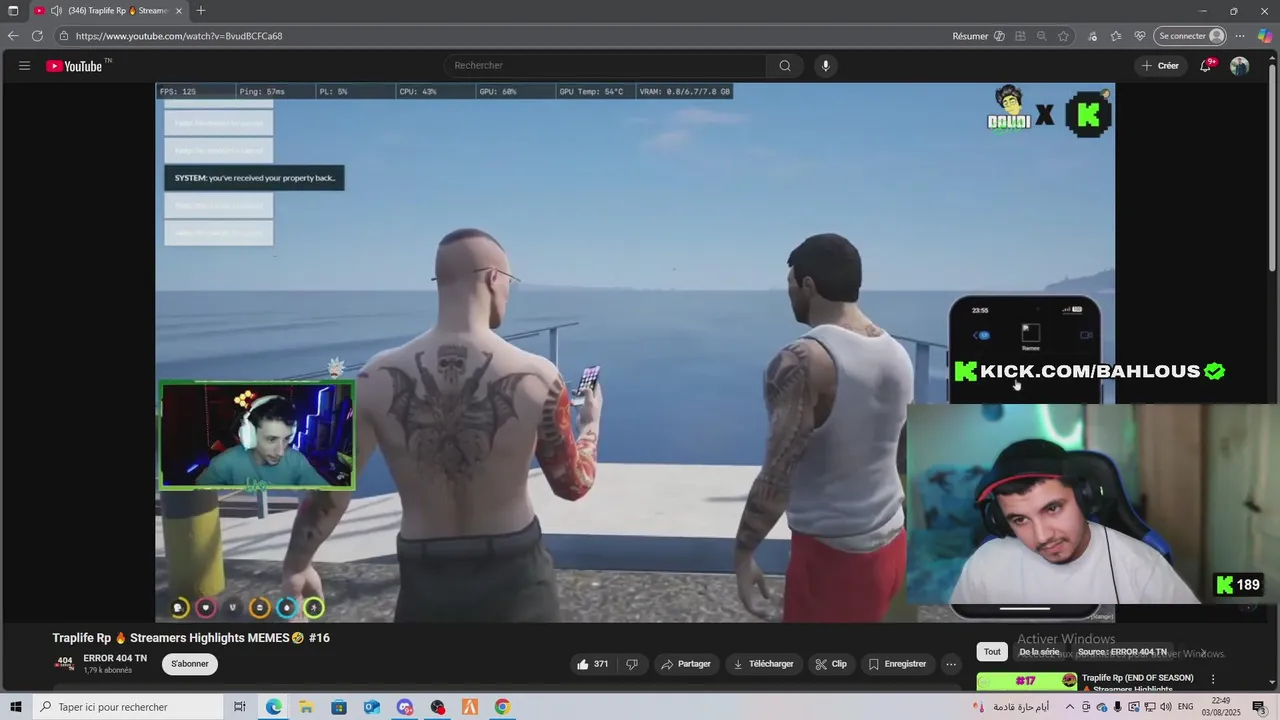The height and width of the screenshot is (720, 1280).
Task: Open the Copilot sidebar icon
Action: 1265,36
